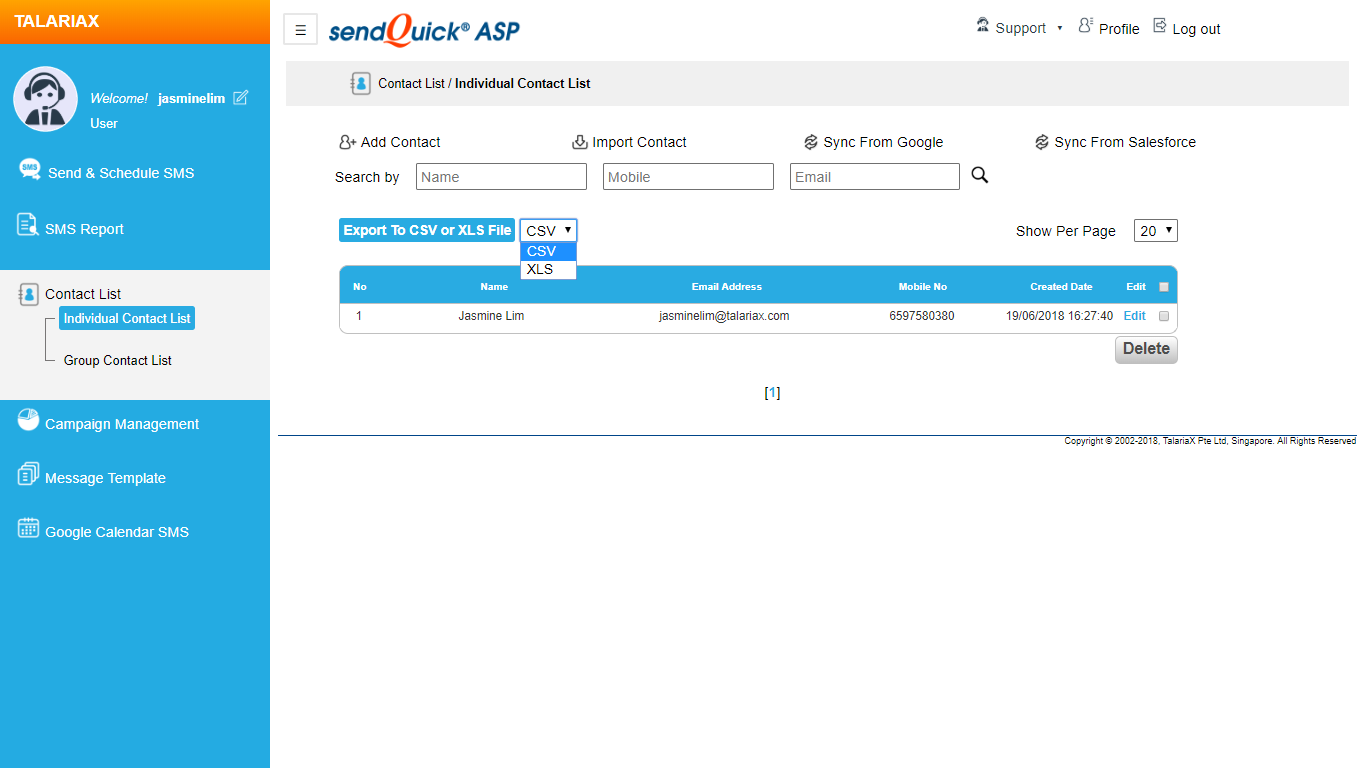Image resolution: width=1366 pixels, height=768 pixels.
Task: Click the jasminelim@talariax.com email cell
Action: pyautogui.click(x=724, y=316)
